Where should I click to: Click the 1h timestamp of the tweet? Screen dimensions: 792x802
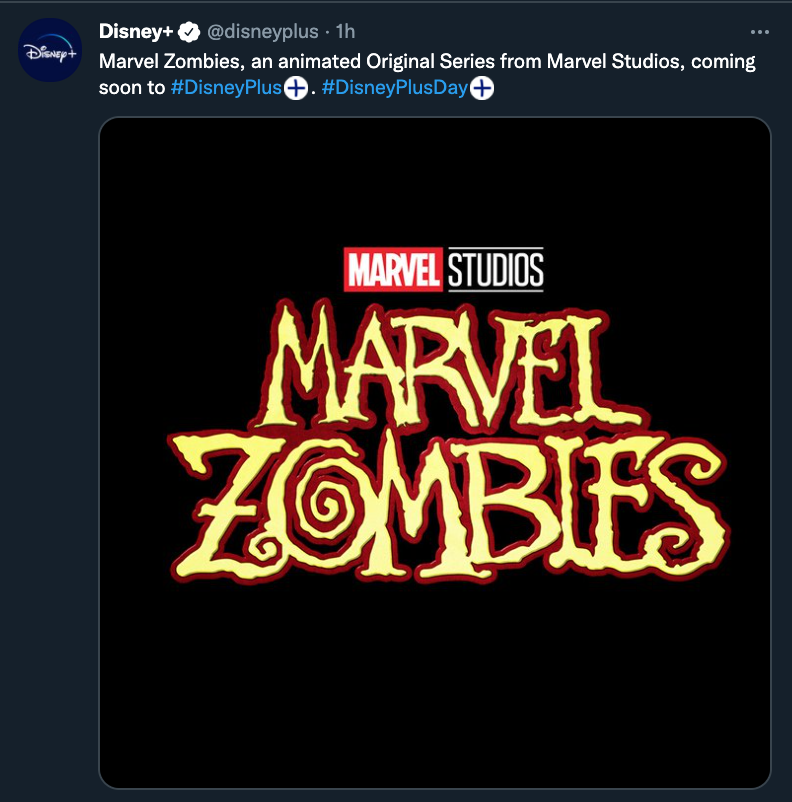346,33
